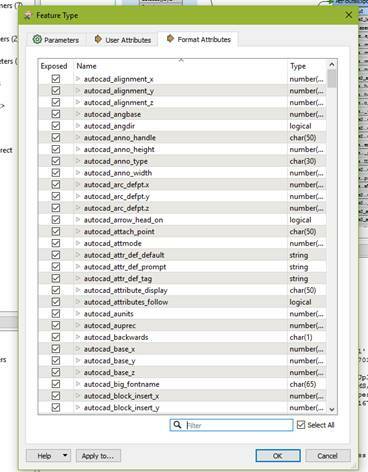The image size is (368, 472).
Task: Select the autocad_attr_def_prompt row name
Action: tap(125, 267)
